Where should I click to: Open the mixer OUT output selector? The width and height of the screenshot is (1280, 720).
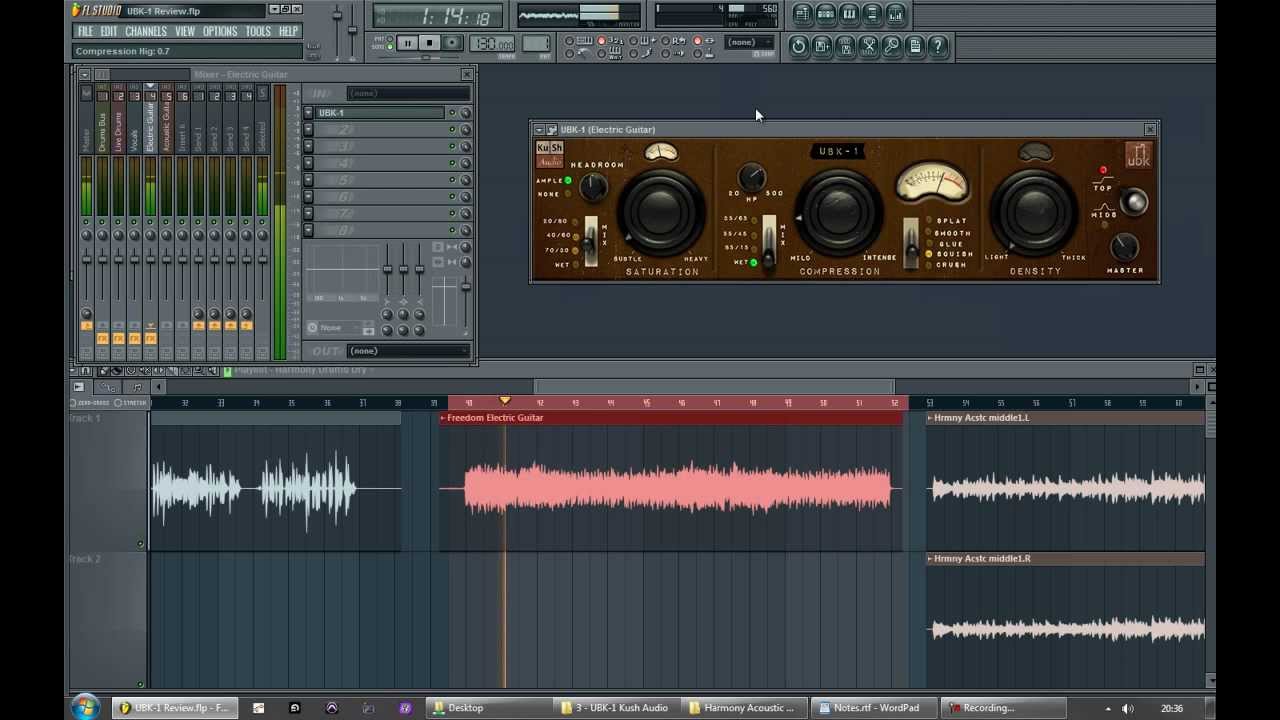click(x=408, y=351)
